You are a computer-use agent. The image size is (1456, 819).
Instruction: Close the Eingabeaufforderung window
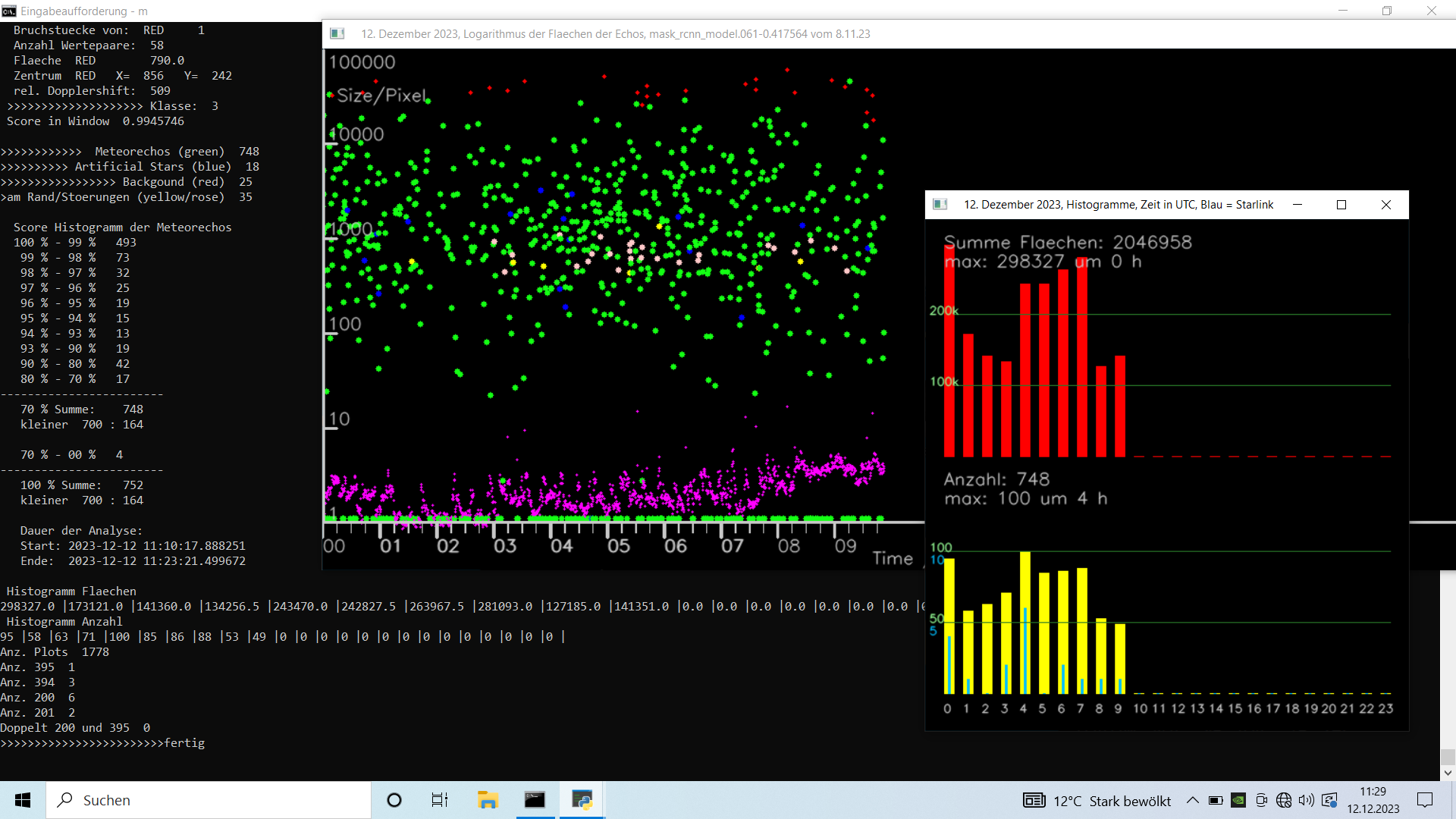coord(1432,11)
